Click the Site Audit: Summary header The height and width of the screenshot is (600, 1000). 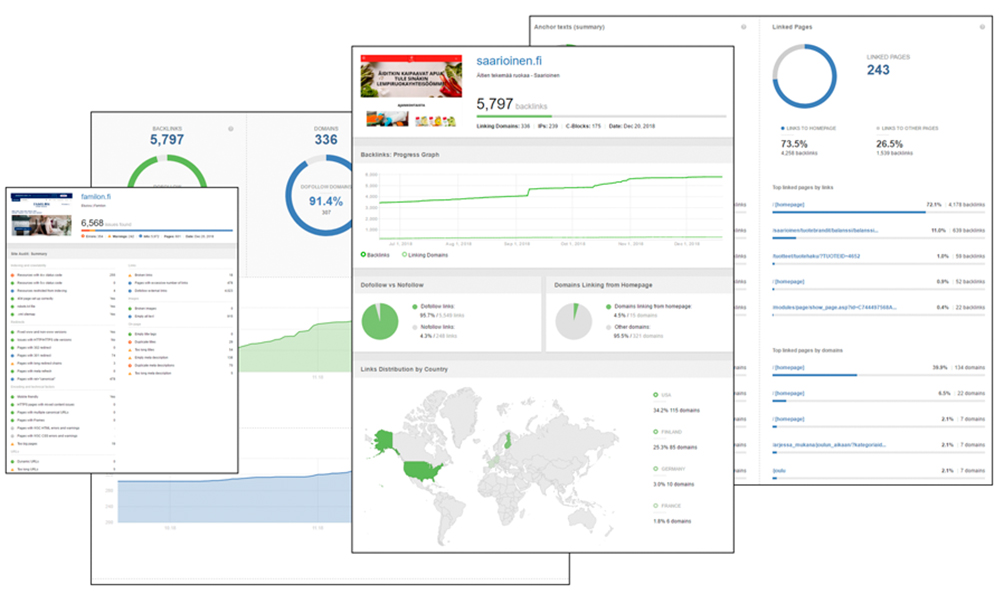(29, 254)
